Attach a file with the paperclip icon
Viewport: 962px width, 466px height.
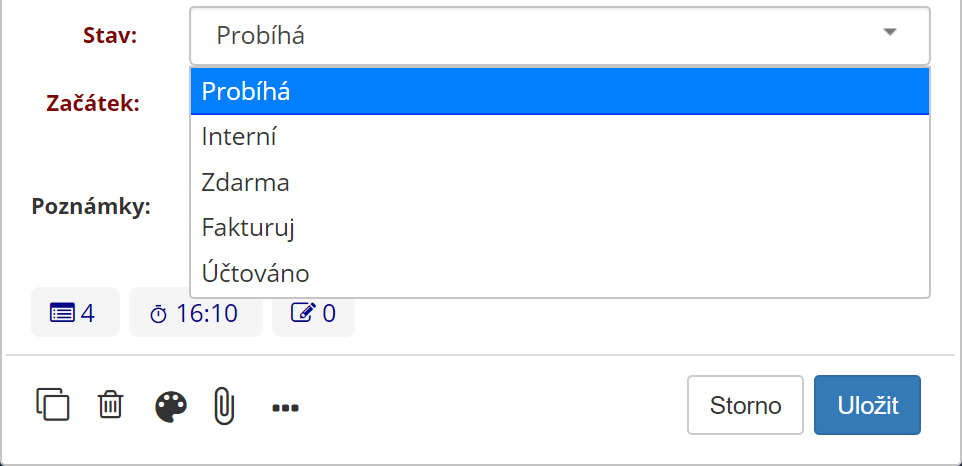(225, 406)
